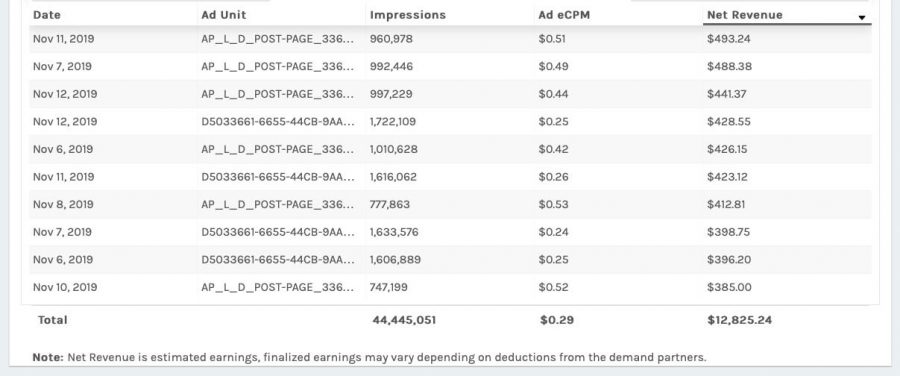Select the row with 1,722,109 impressions
The image size is (900, 376).
451,122
